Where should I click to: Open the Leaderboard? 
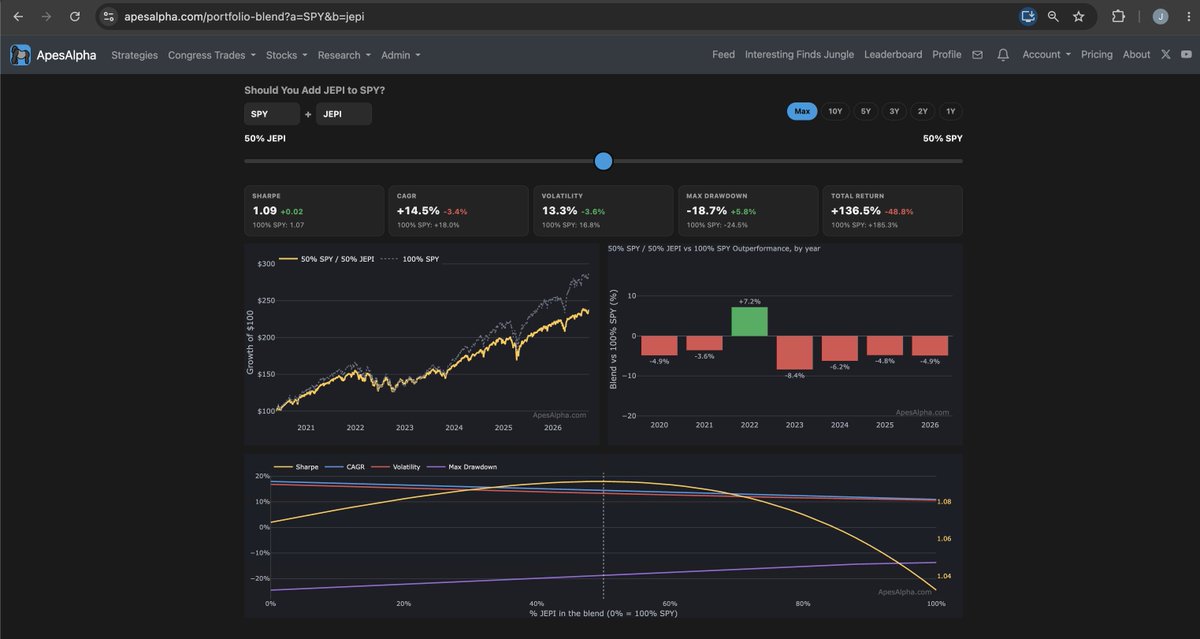(893, 55)
